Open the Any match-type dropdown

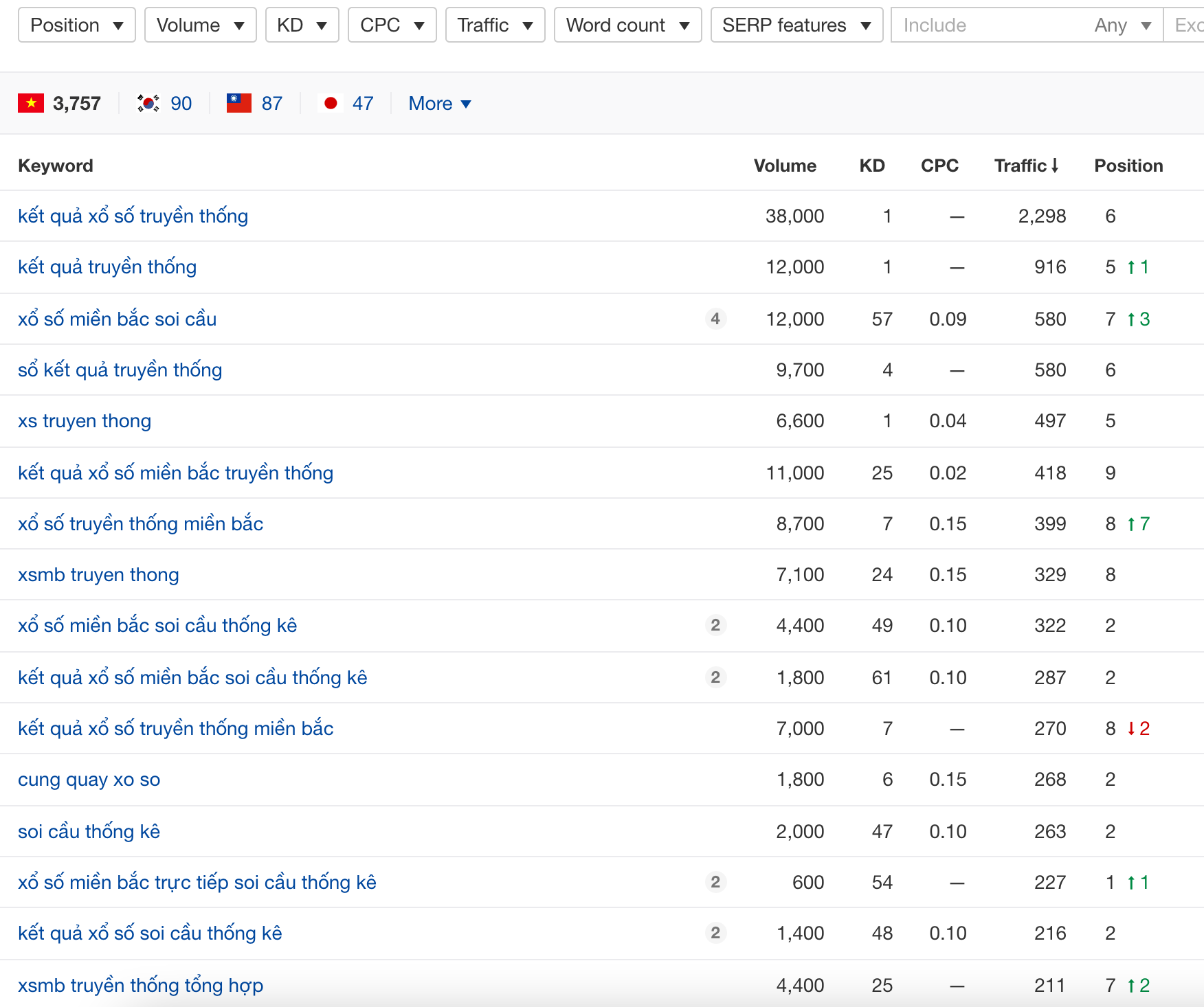[1123, 25]
